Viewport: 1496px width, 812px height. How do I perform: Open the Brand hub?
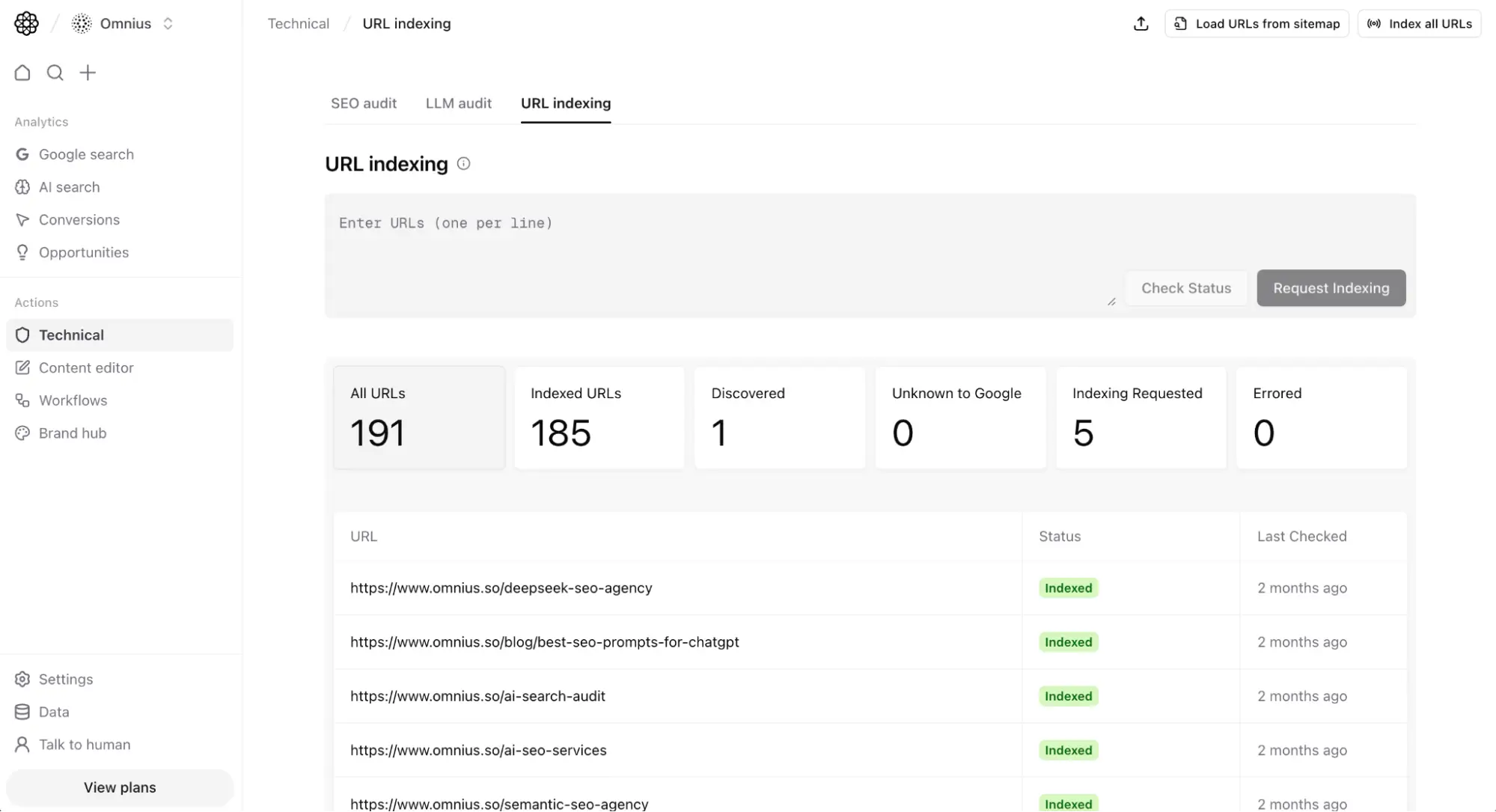(73, 433)
